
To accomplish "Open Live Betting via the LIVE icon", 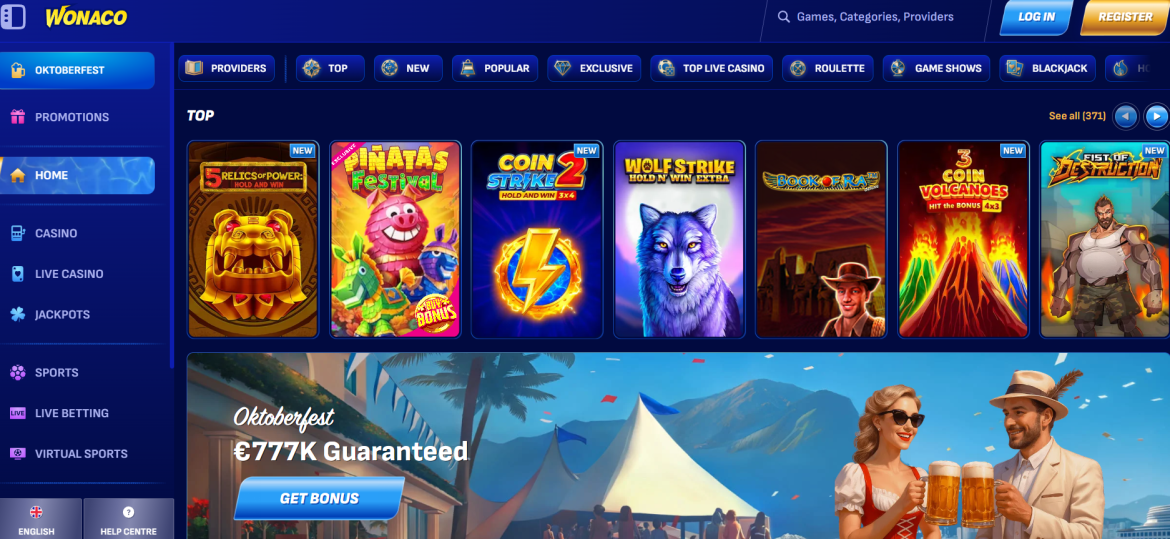I will pyautogui.click(x=18, y=413).
